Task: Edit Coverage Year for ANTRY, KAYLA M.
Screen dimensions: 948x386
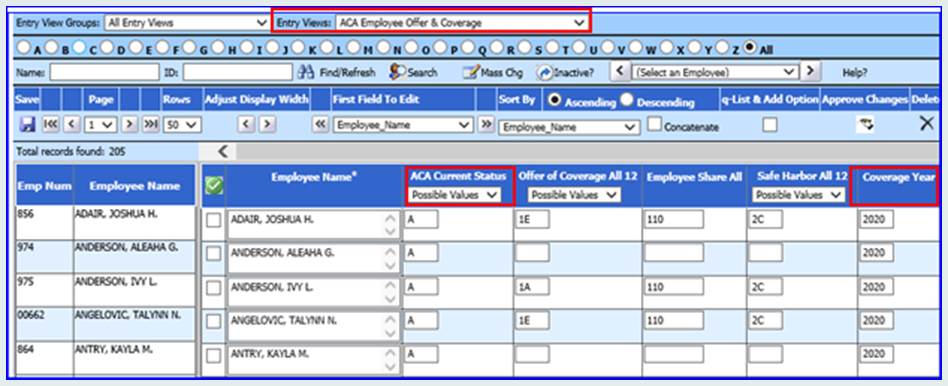Action: point(876,354)
